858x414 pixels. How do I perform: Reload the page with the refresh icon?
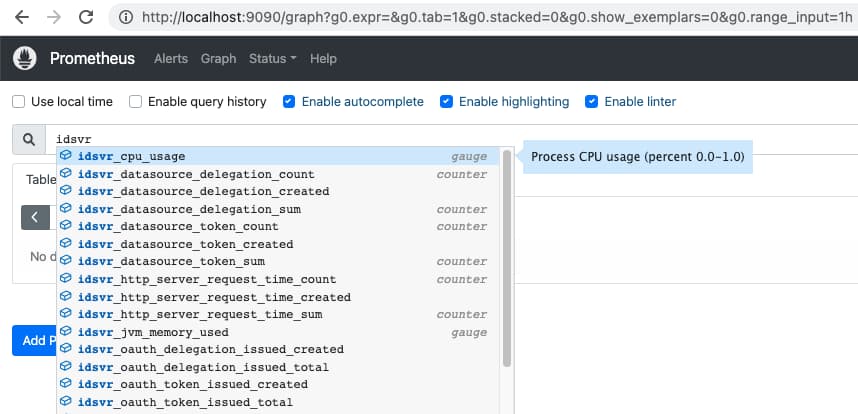(86, 18)
